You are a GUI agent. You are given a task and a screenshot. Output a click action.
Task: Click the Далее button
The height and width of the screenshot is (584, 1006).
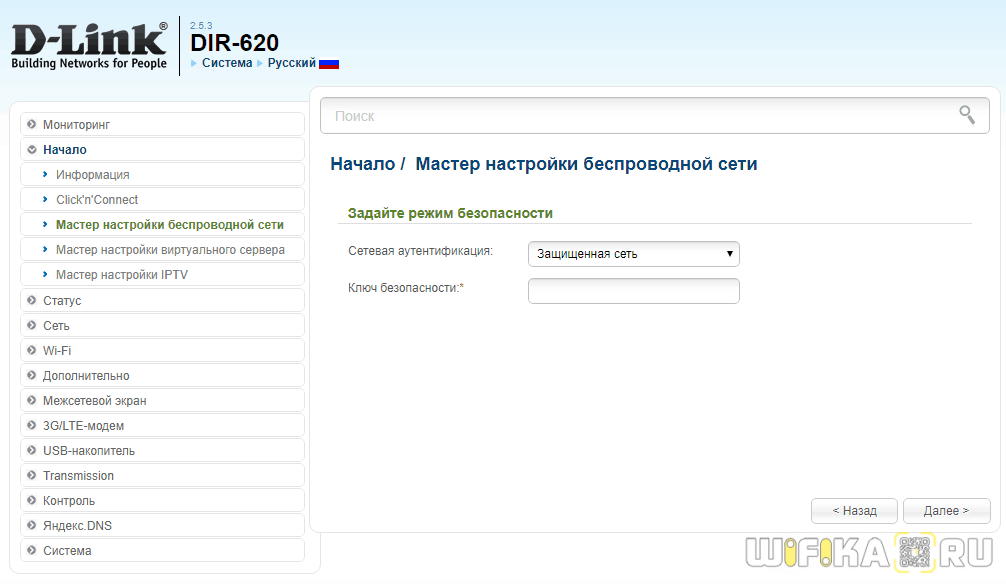(946, 511)
